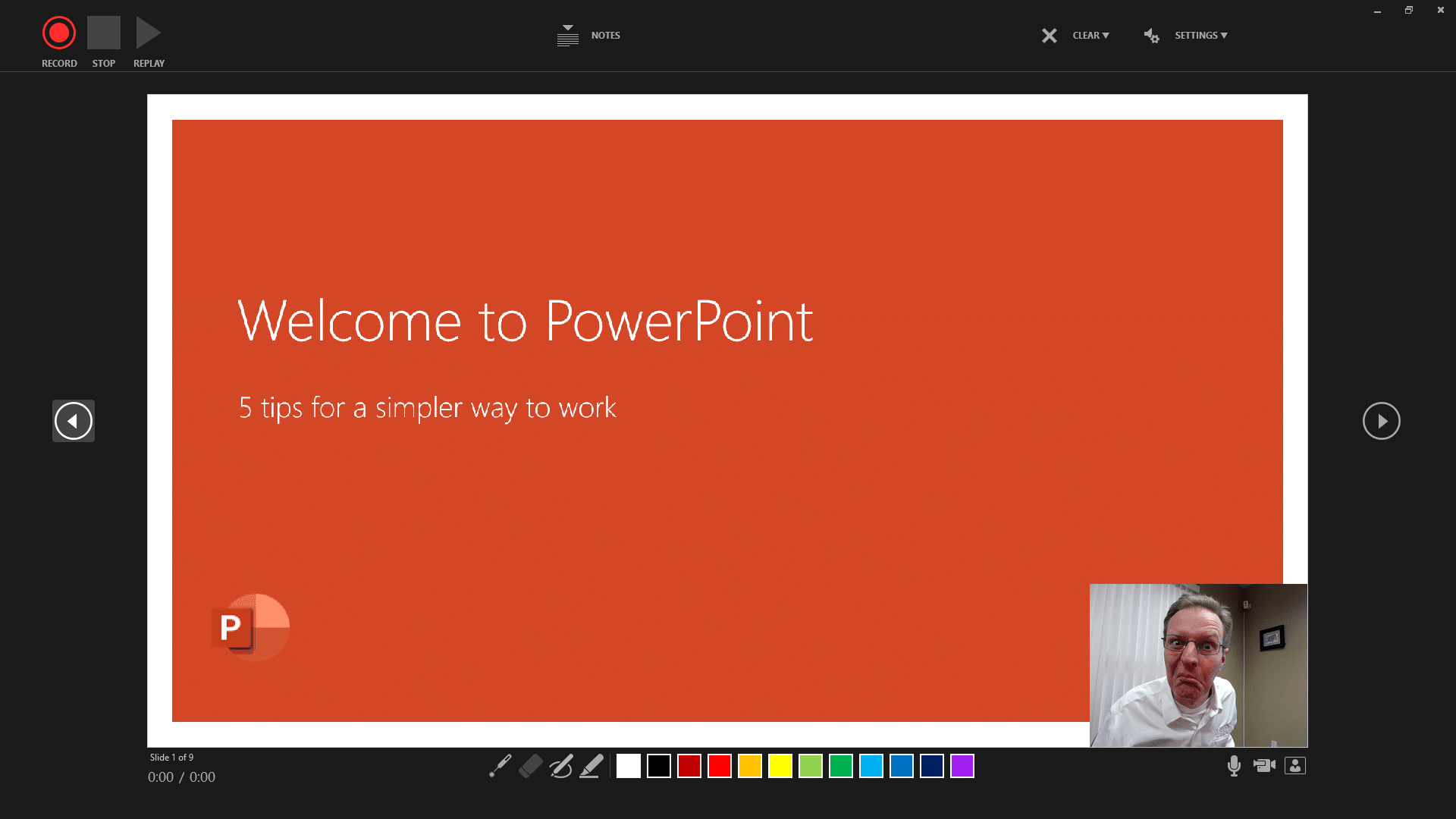Select the Eraser tool
This screenshot has height=819, width=1456.
click(x=531, y=766)
